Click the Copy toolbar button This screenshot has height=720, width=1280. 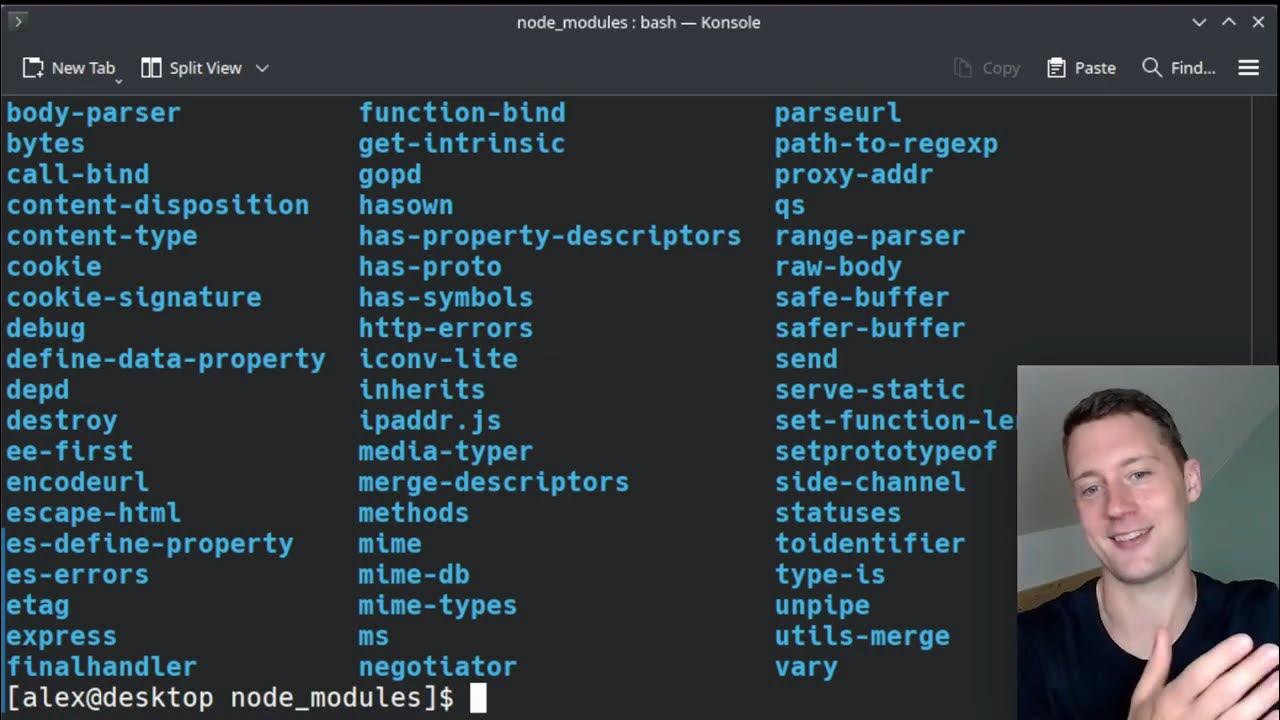987,68
